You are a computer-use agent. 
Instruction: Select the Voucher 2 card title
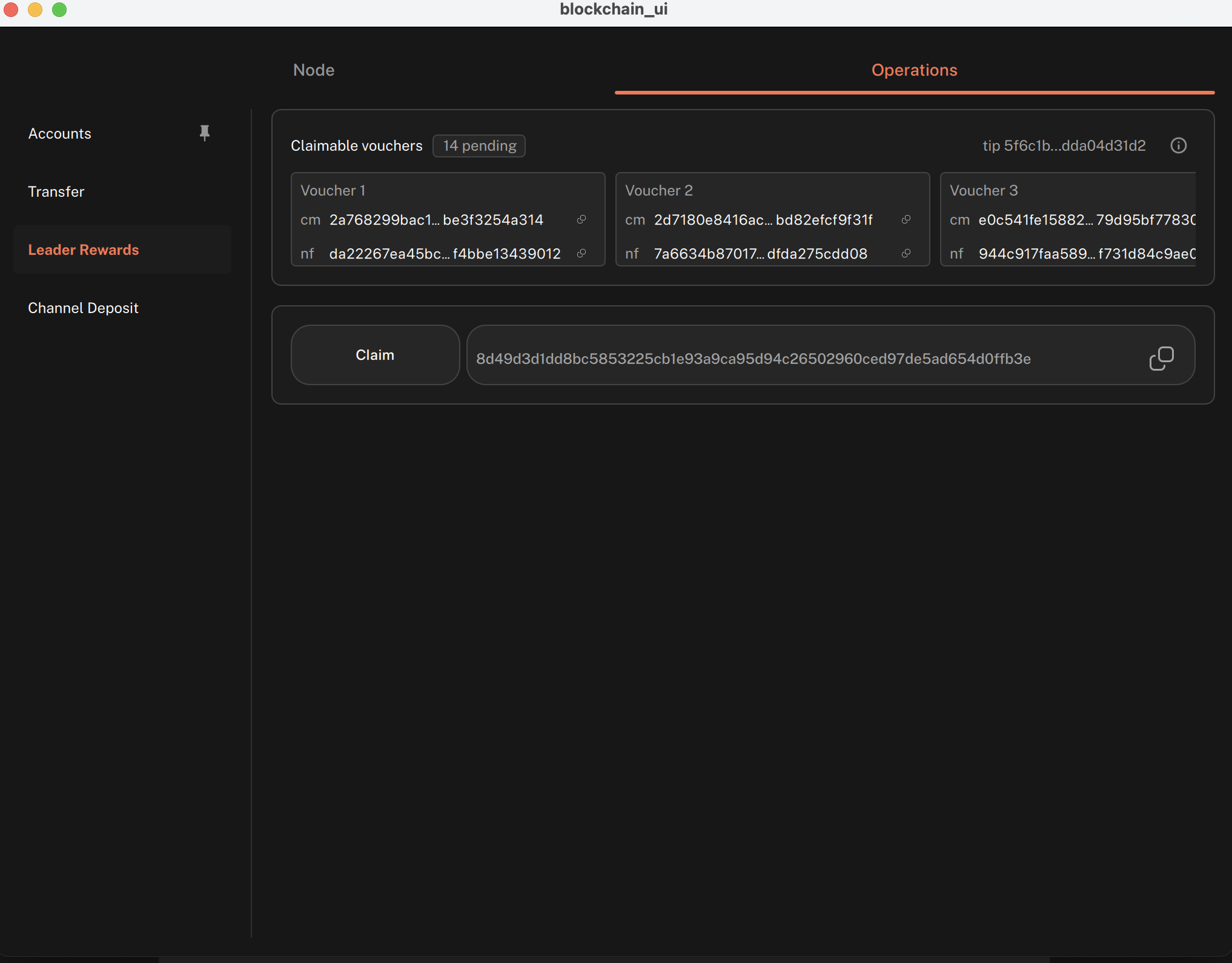(x=659, y=191)
